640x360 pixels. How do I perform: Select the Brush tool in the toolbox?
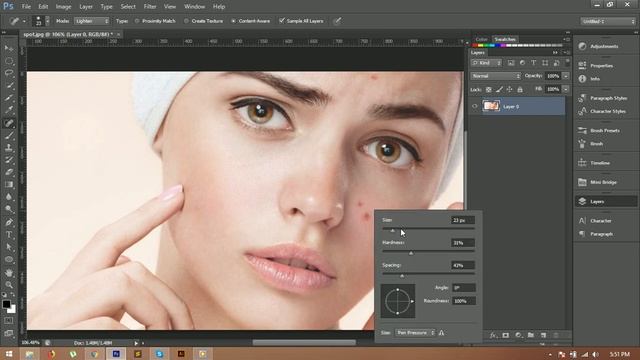(9, 135)
